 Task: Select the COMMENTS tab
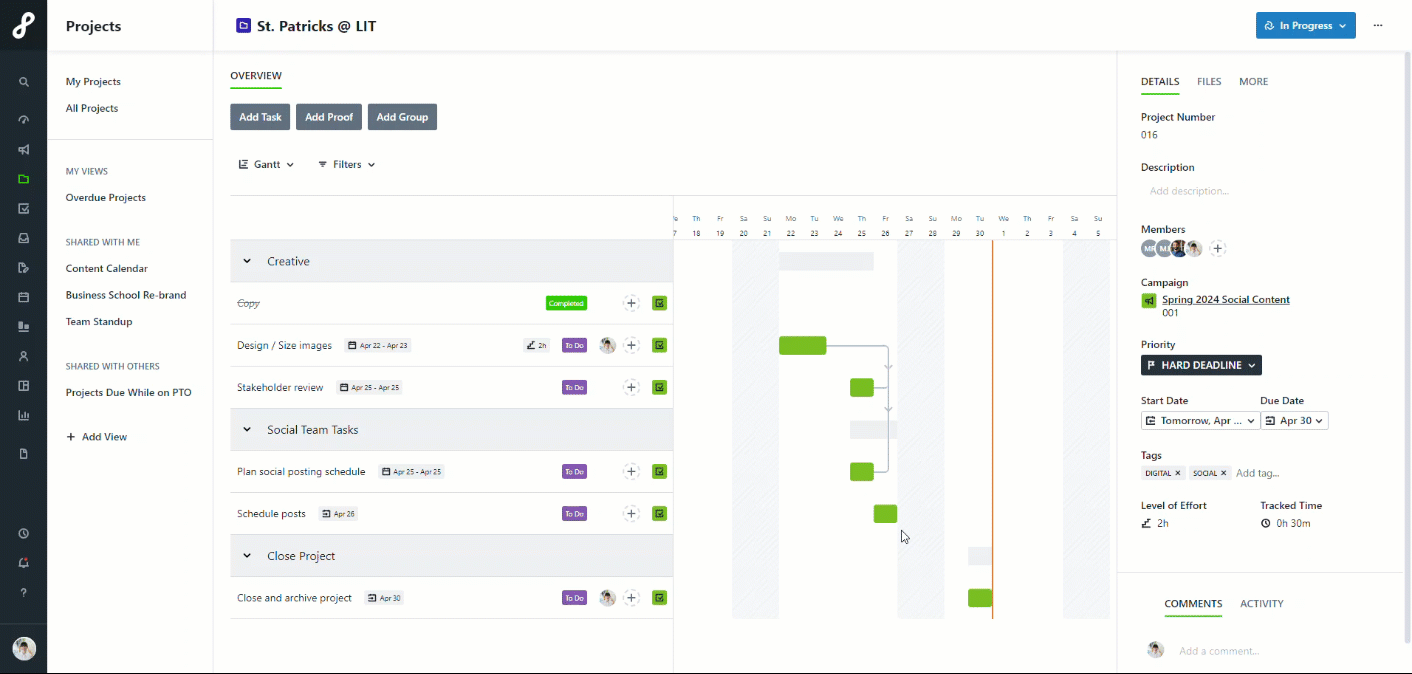click(x=1193, y=604)
